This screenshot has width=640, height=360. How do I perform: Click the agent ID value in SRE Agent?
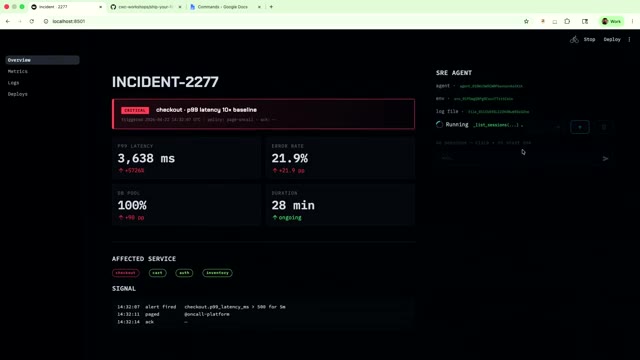click(491, 86)
